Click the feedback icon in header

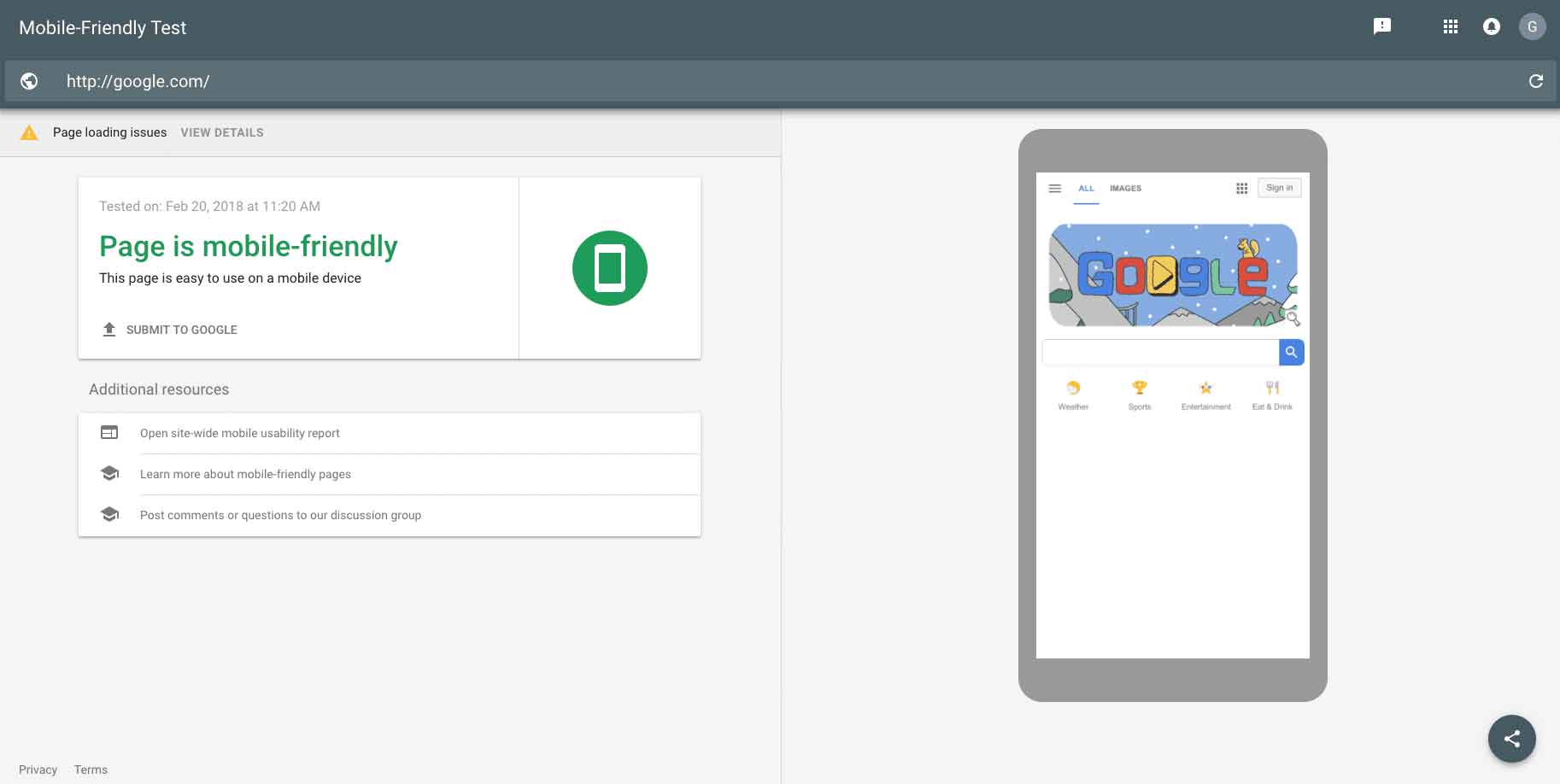click(x=1381, y=26)
